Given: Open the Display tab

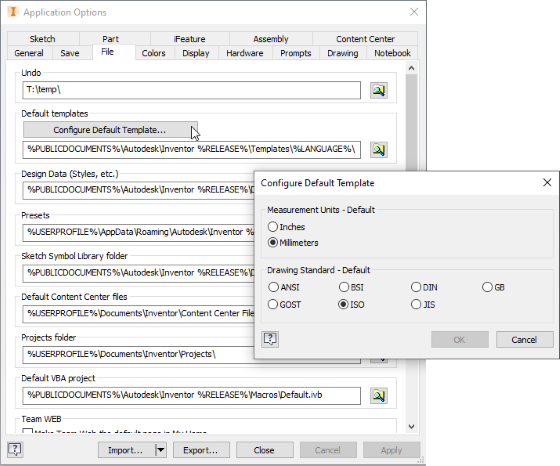Looking at the screenshot, I should [x=196, y=53].
